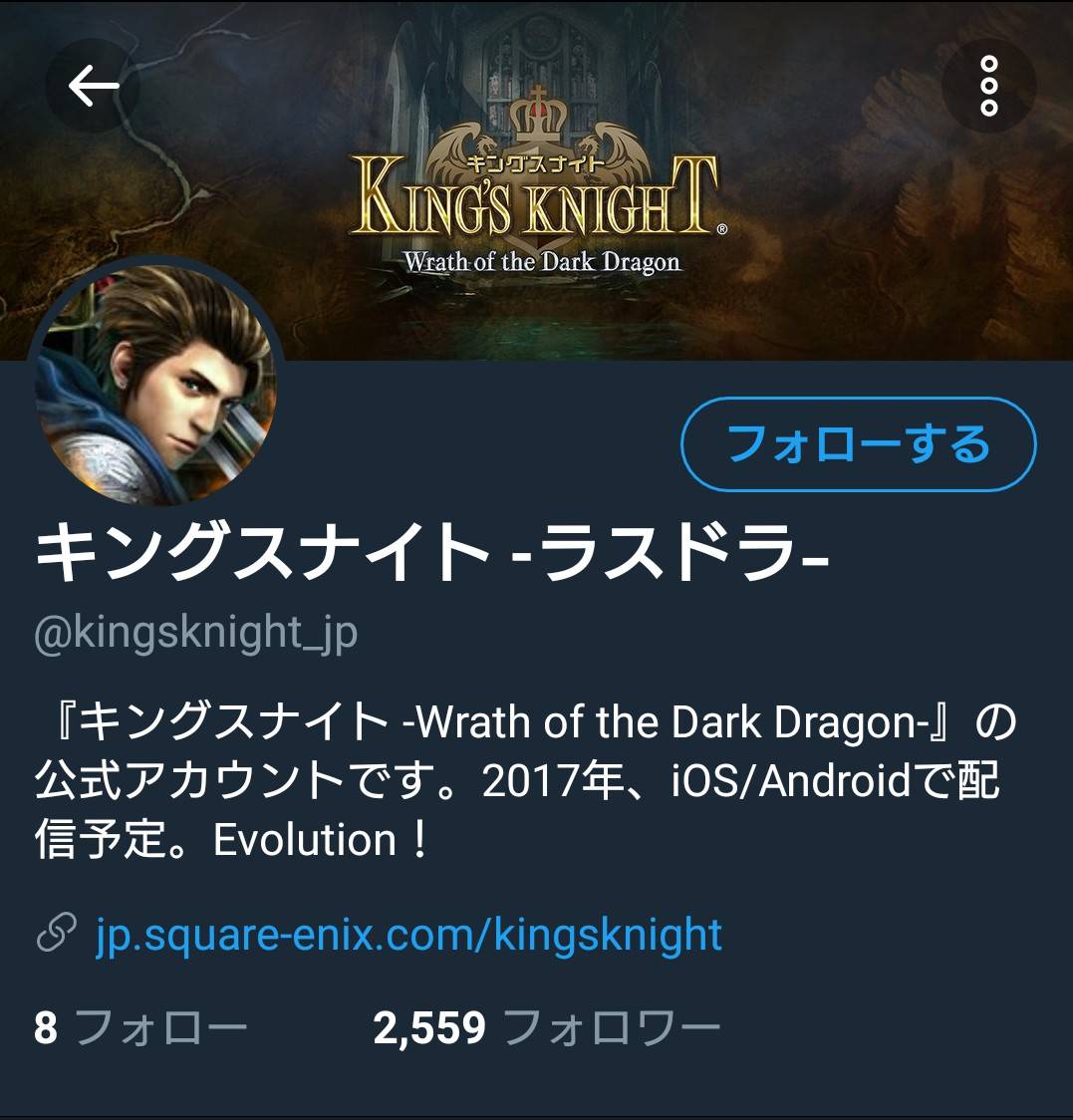Viewport: 1073px width, 1120px height.
Task: Tap the chain link icon beside the URL
Action: coord(57,932)
